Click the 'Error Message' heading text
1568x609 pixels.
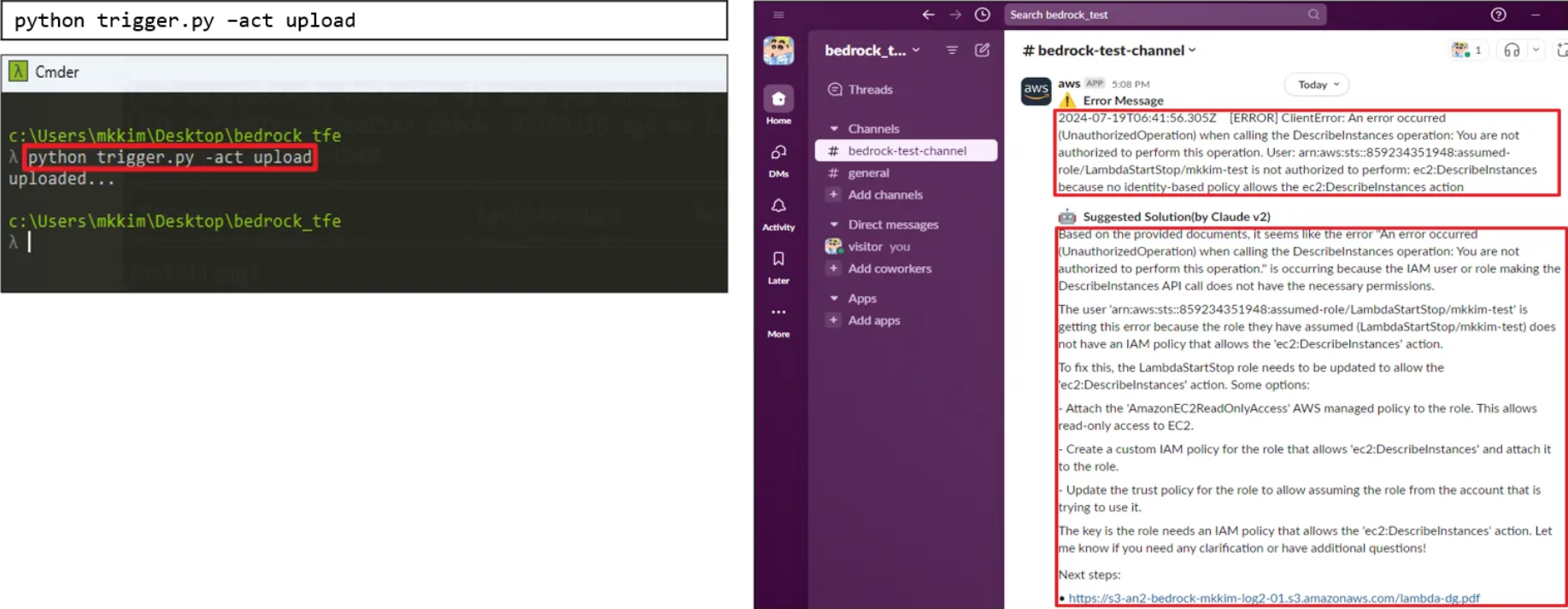pyautogui.click(x=1123, y=101)
